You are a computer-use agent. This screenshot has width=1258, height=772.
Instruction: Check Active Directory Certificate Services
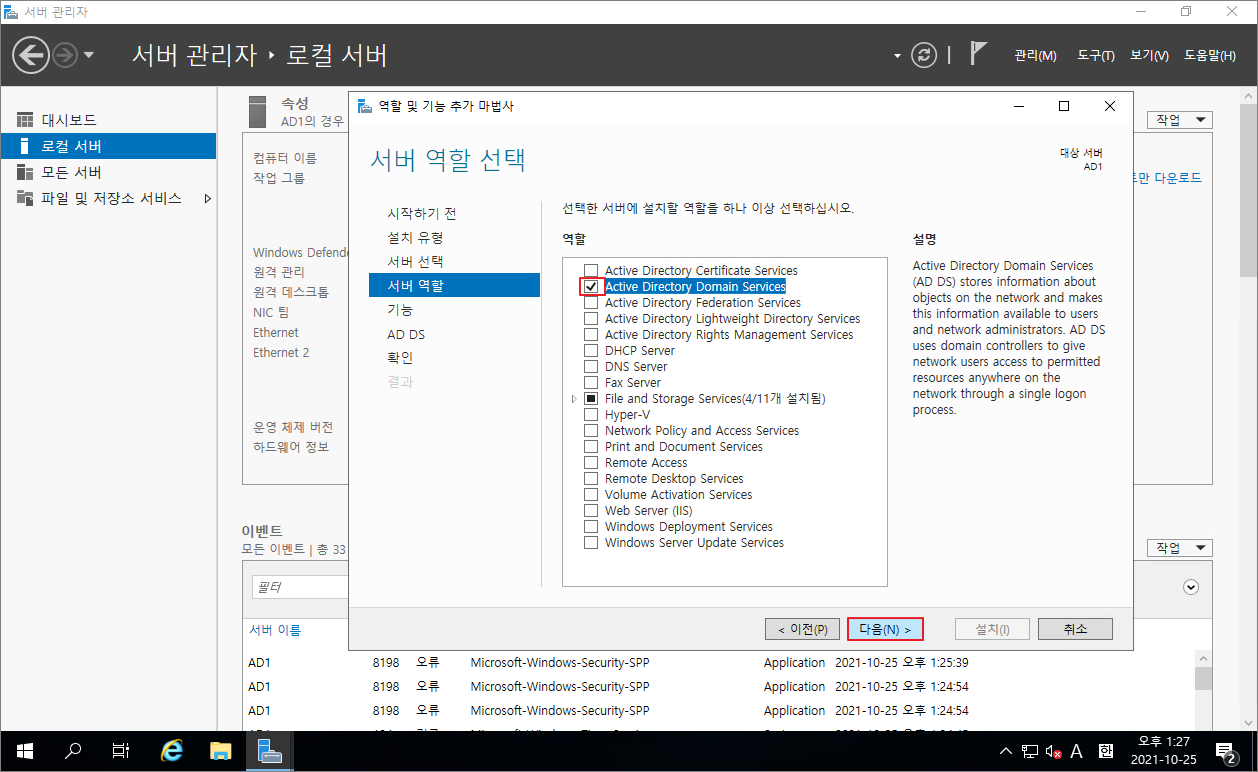591,271
